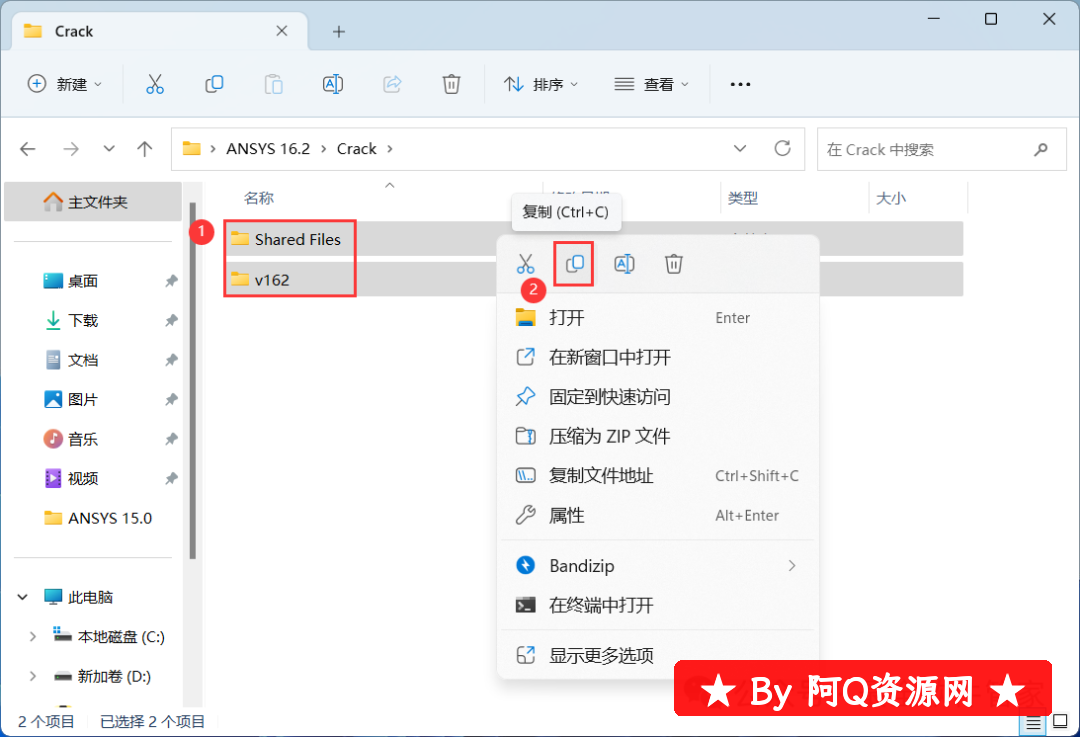
Task: Expand 本地磁盘 (C:) tree node
Action: tap(32, 637)
